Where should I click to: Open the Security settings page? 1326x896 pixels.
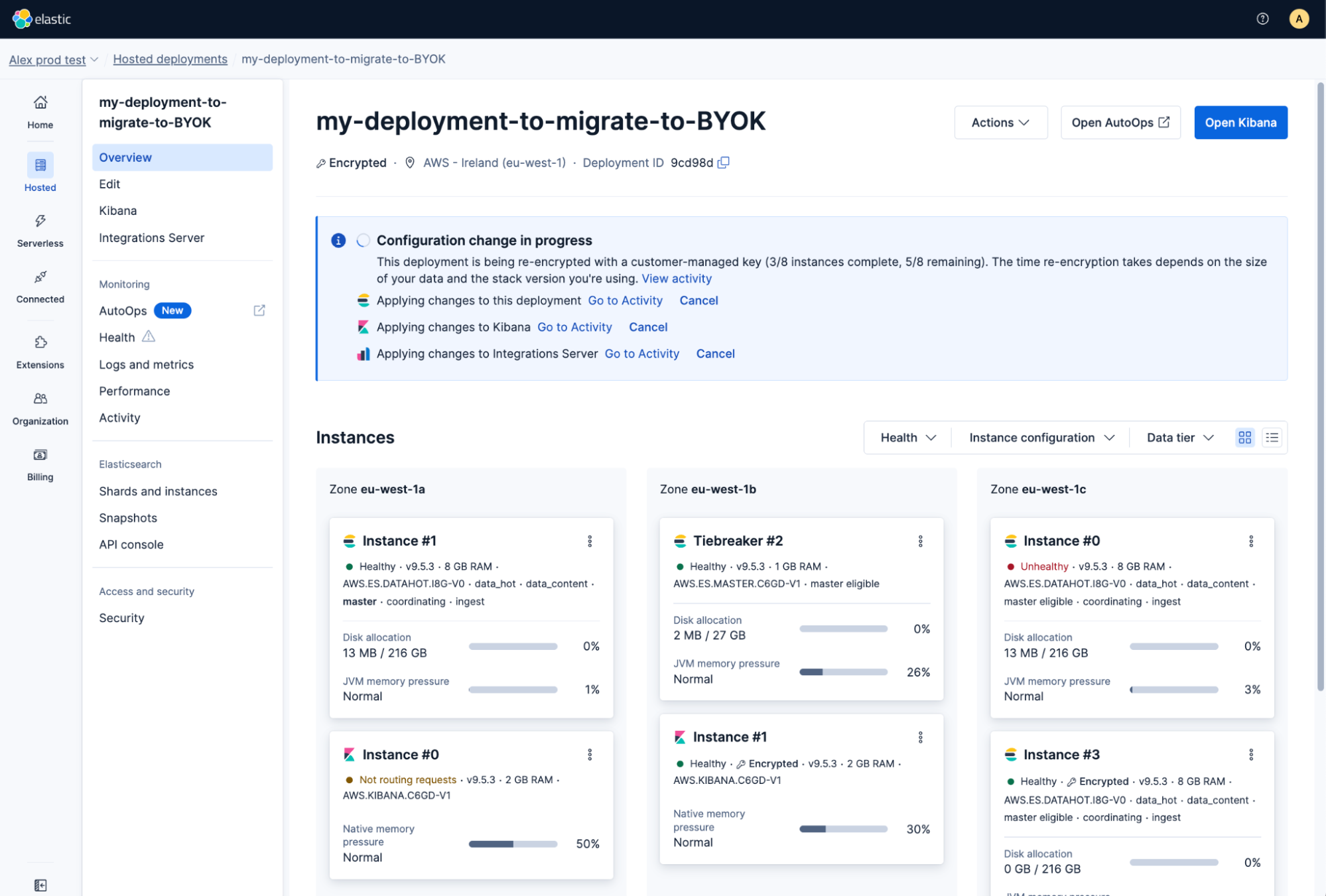click(x=121, y=618)
